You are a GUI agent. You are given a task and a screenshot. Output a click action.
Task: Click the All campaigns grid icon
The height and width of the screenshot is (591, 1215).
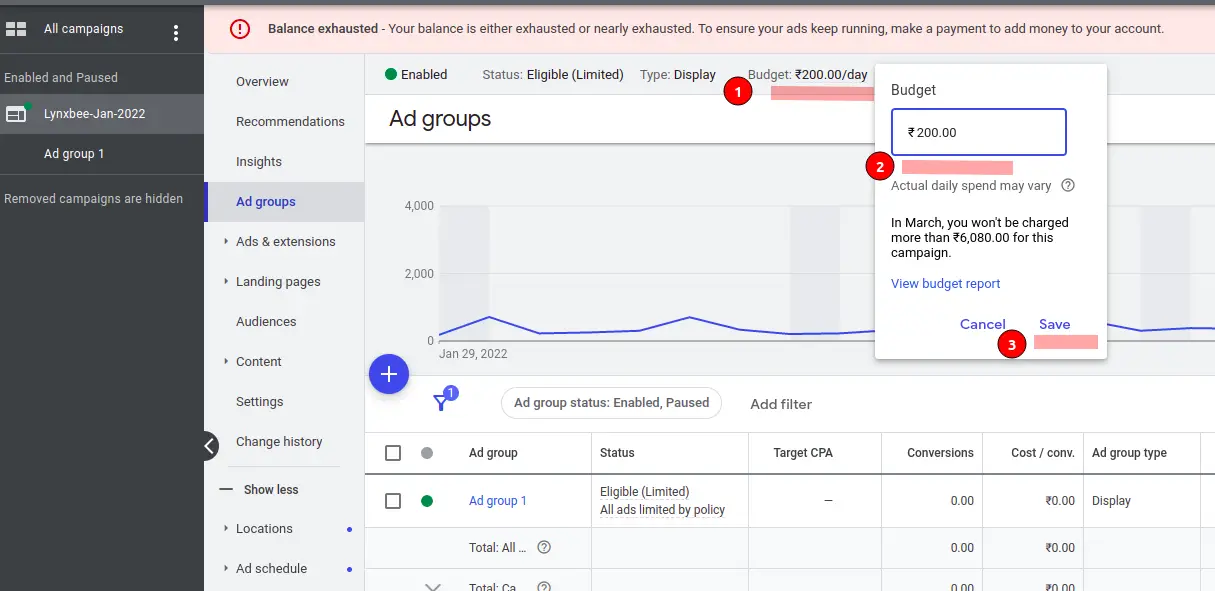click(16, 30)
